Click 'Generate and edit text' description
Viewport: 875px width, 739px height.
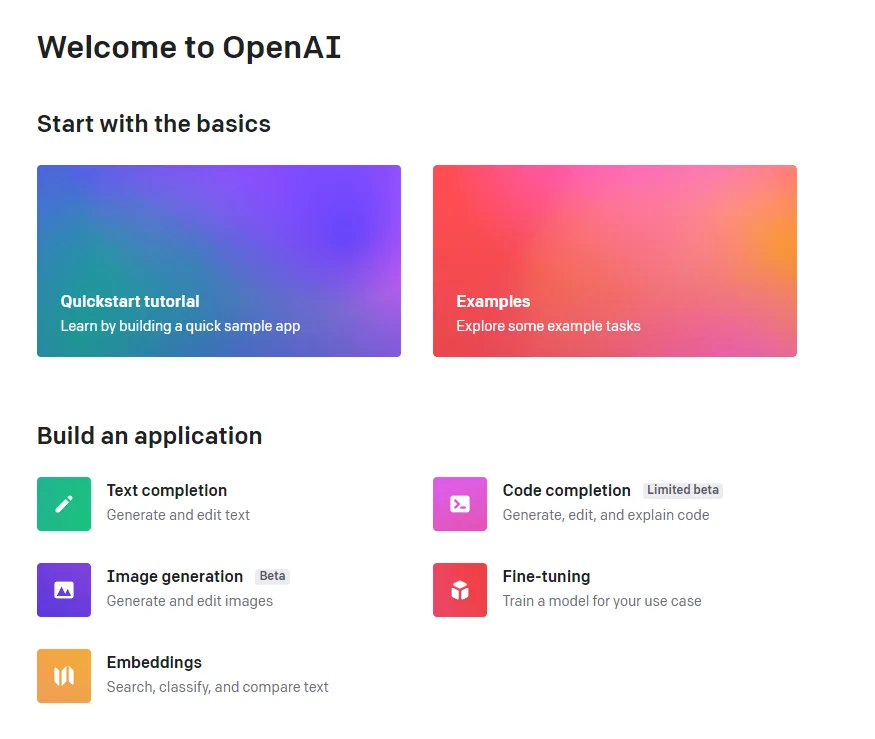[178, 515]
